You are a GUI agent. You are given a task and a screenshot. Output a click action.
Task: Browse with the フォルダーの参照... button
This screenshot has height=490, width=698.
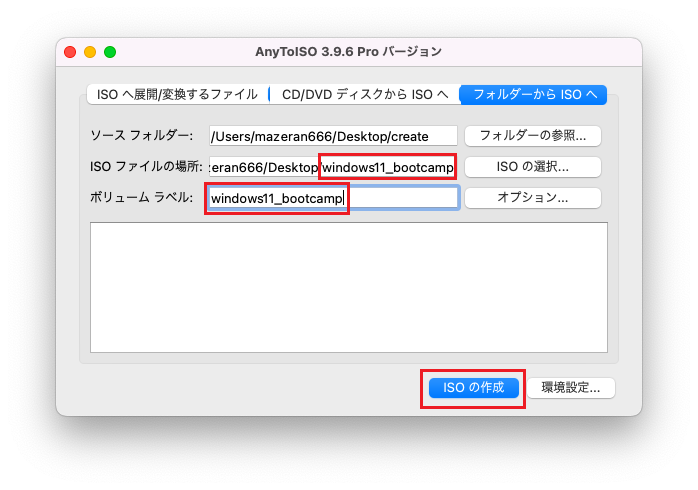tap(533, 135)
